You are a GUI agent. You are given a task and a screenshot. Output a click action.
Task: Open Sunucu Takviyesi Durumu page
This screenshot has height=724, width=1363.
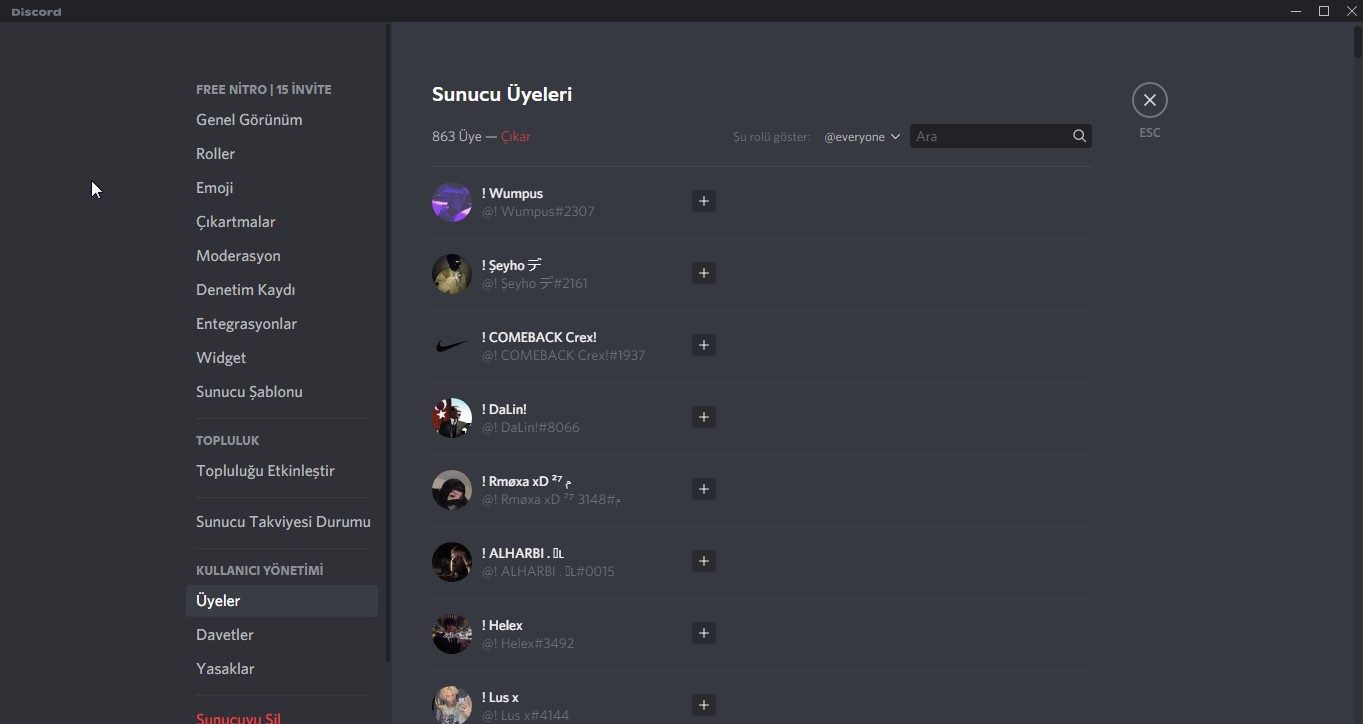pos(283,522)
